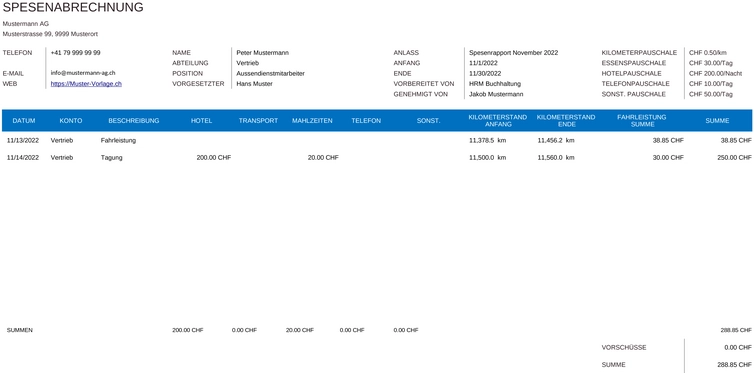Click the MAHLZEITEN column header
The height and width of the screenshot is (373, 754).
click(x=312, y=121)
